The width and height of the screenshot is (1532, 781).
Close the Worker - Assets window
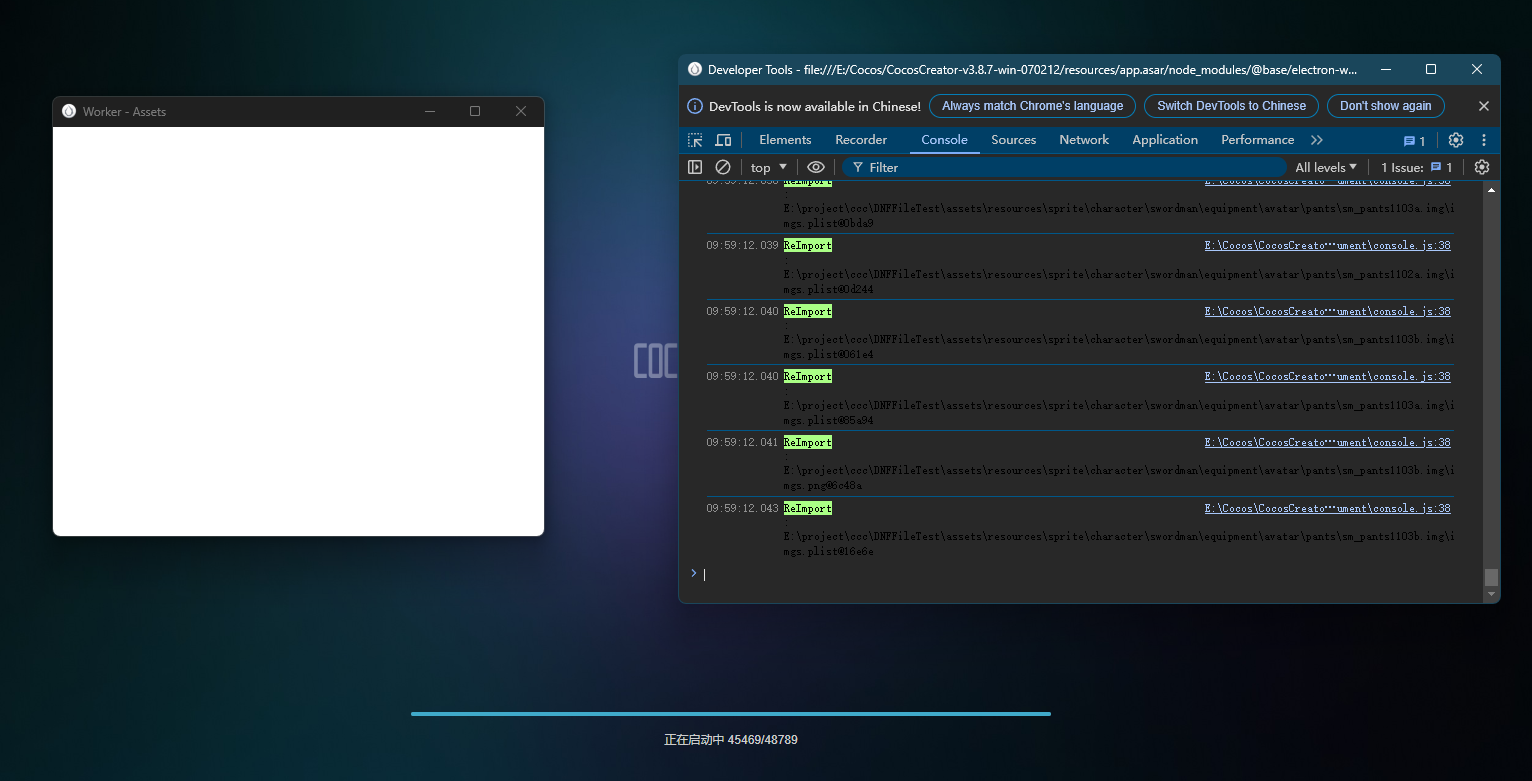(521, 111)
